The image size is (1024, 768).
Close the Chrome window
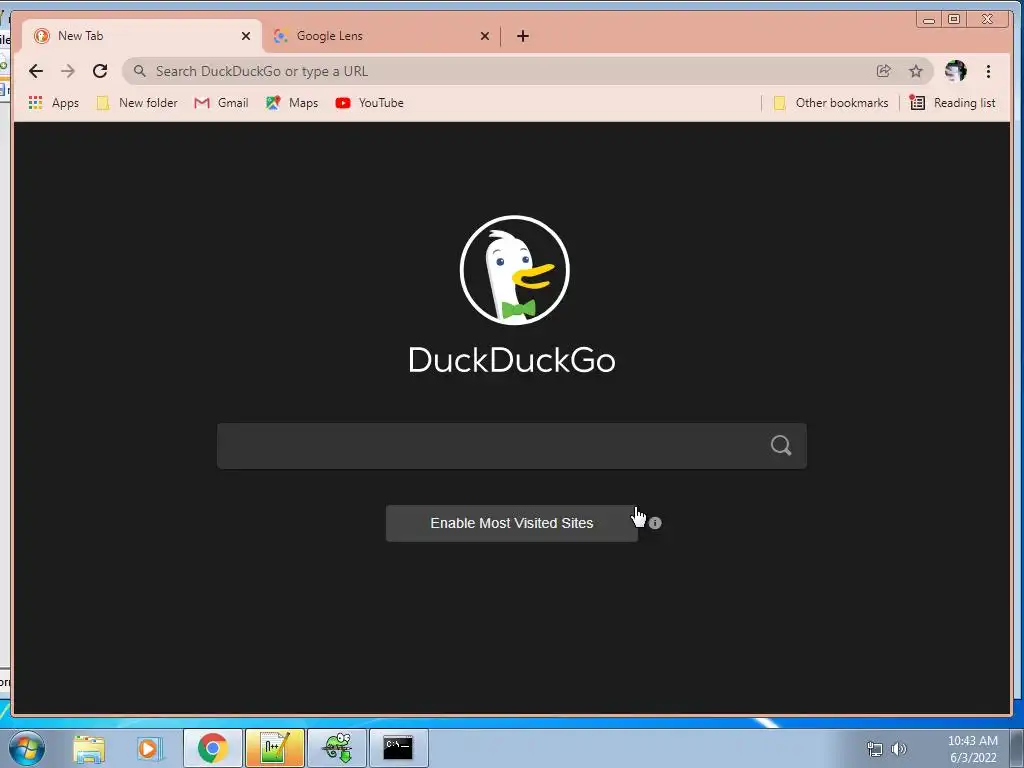(x=987, y=20)
